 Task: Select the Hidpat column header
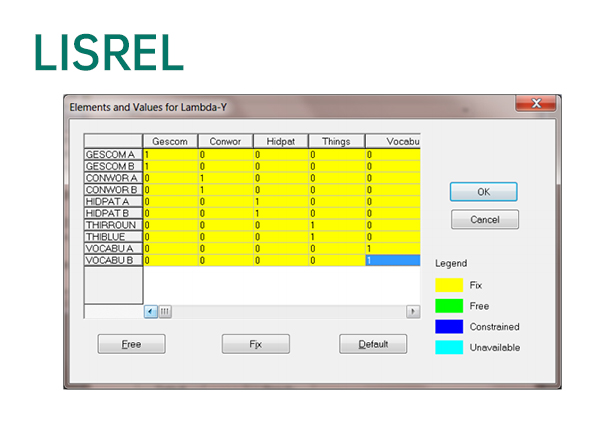tap(280, 141)
